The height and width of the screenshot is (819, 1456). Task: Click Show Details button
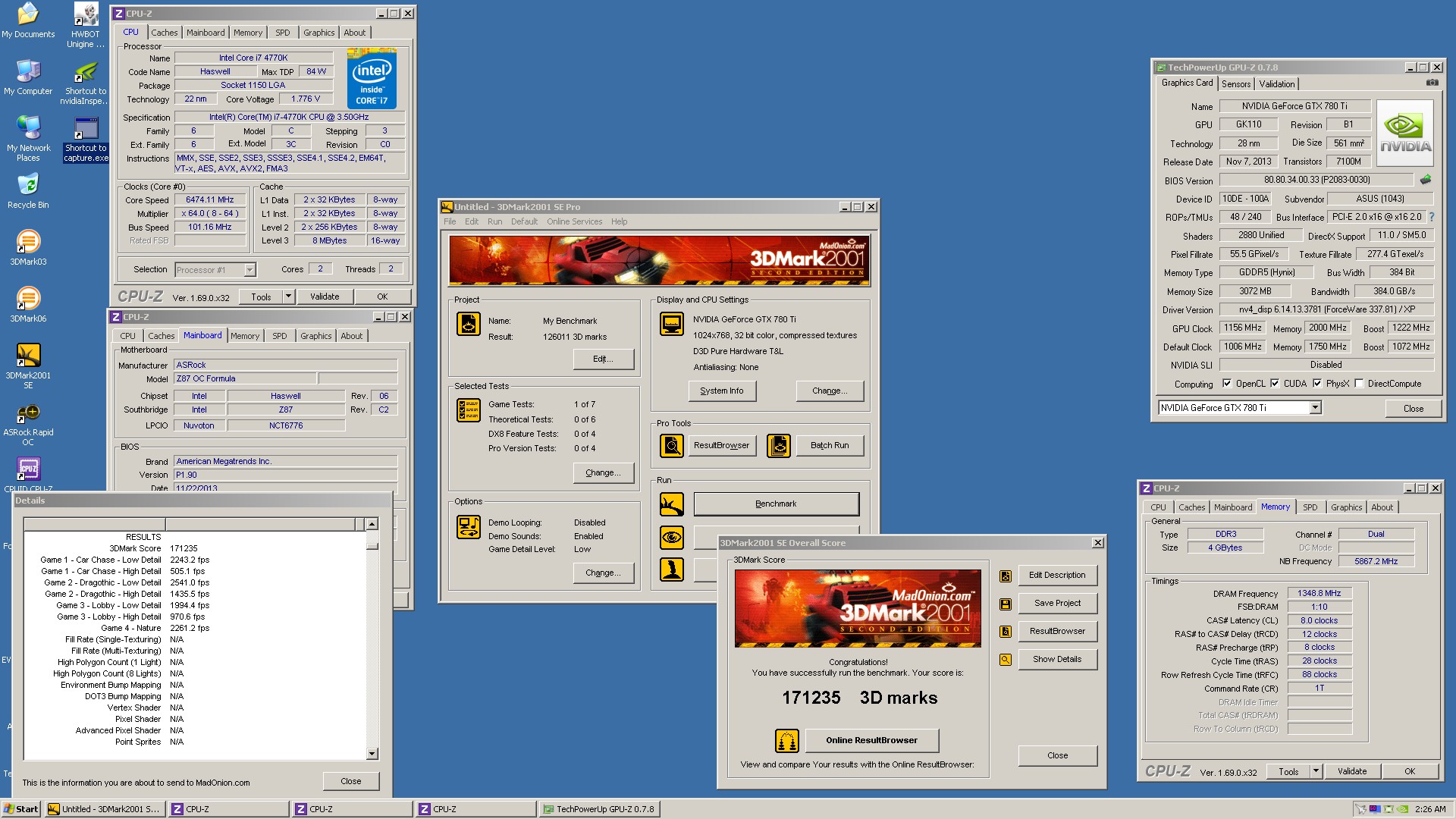point(1057,660)
